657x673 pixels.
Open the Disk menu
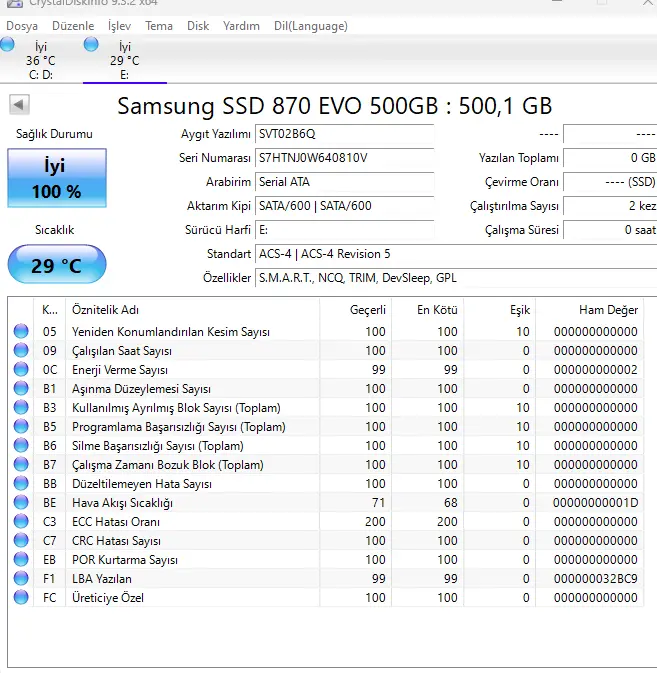click(198, 26)
